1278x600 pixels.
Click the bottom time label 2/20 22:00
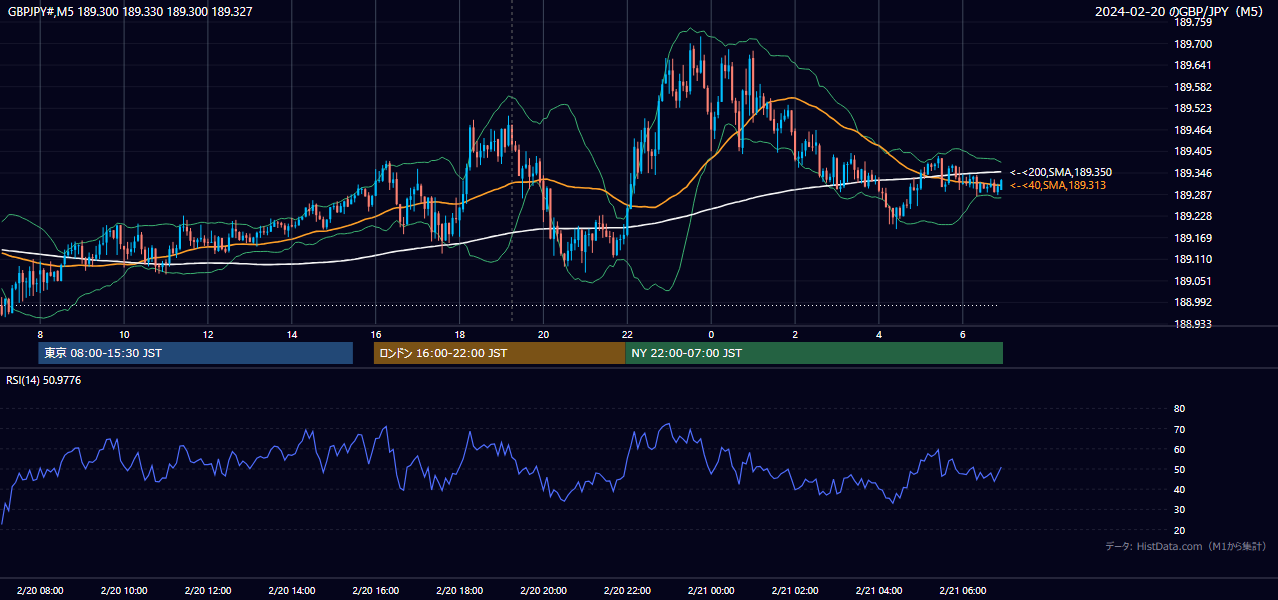tap(626, 591)
